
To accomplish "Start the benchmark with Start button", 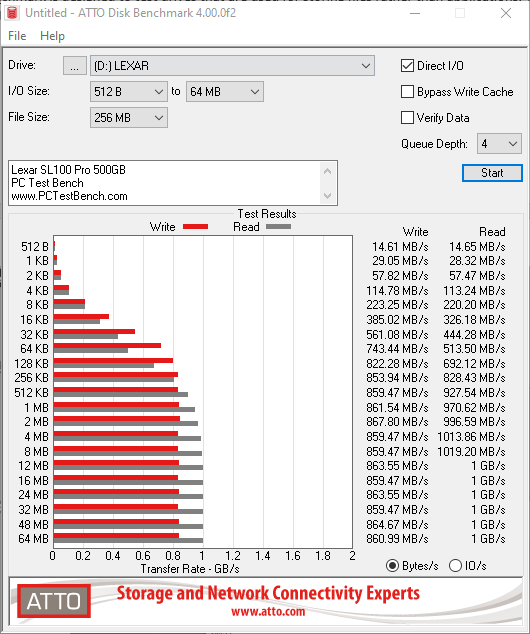I will (x=492, y=173).
